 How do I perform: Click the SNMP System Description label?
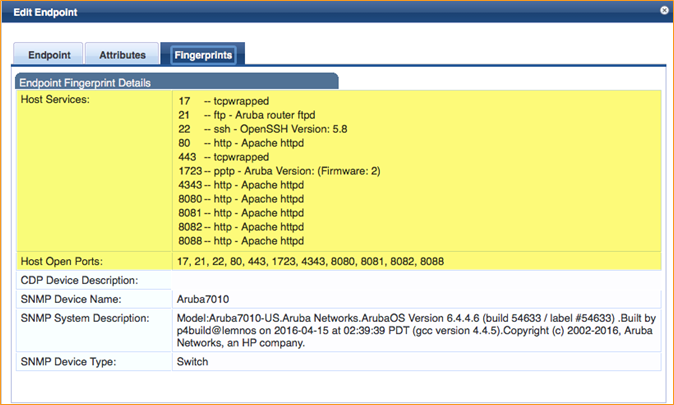pyautogui.click(x=85, y=318)
